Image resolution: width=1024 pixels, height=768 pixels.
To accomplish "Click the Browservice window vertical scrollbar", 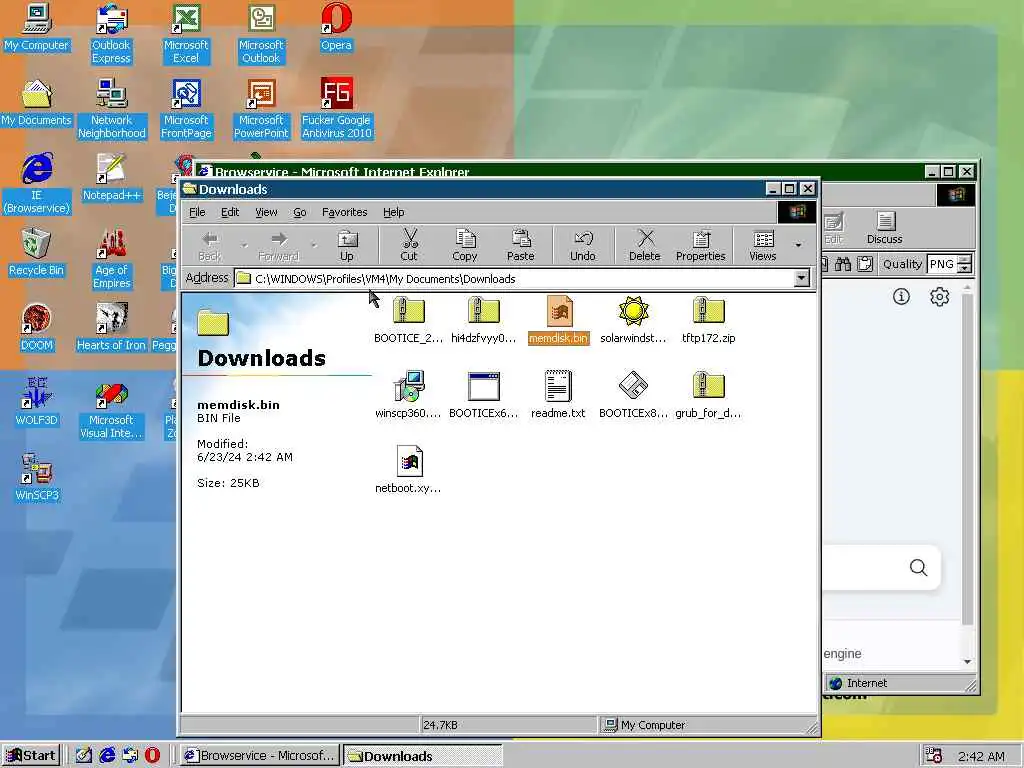I will (967, 477).
